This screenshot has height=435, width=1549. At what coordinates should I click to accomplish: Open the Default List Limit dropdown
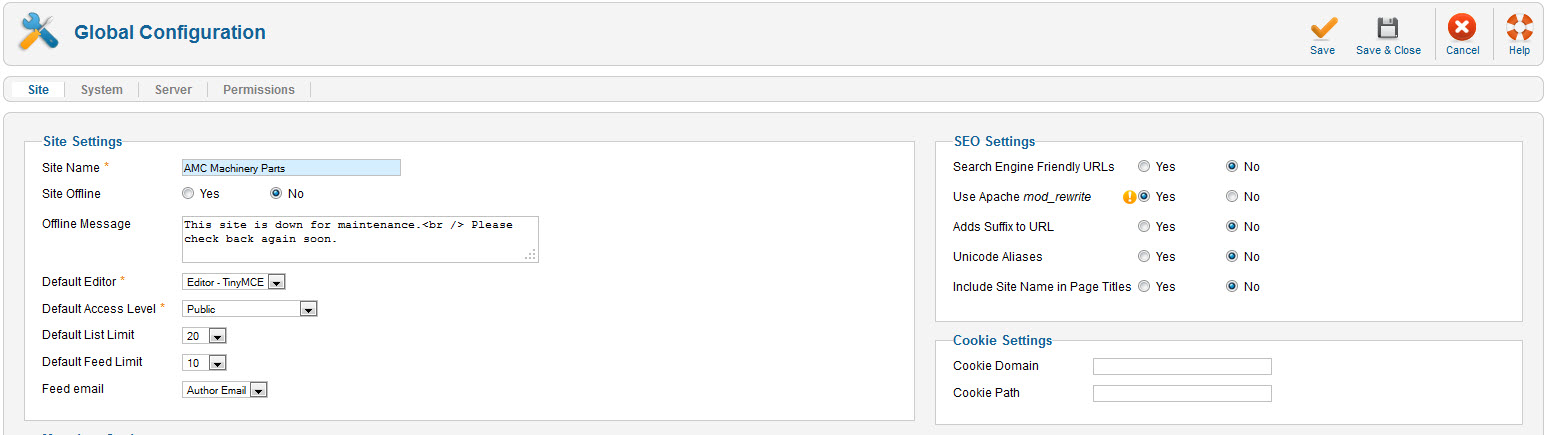[x=204, y=336]
